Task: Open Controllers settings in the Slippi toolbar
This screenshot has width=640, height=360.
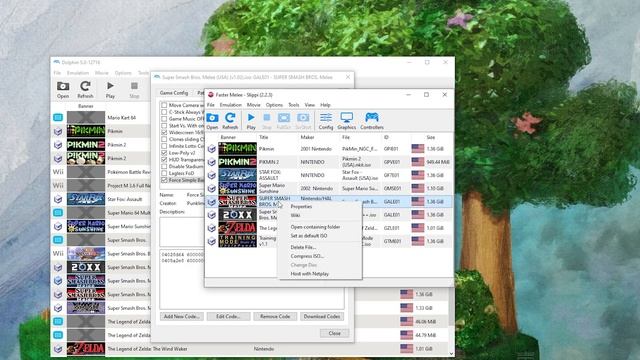Action: click(372, 121)
